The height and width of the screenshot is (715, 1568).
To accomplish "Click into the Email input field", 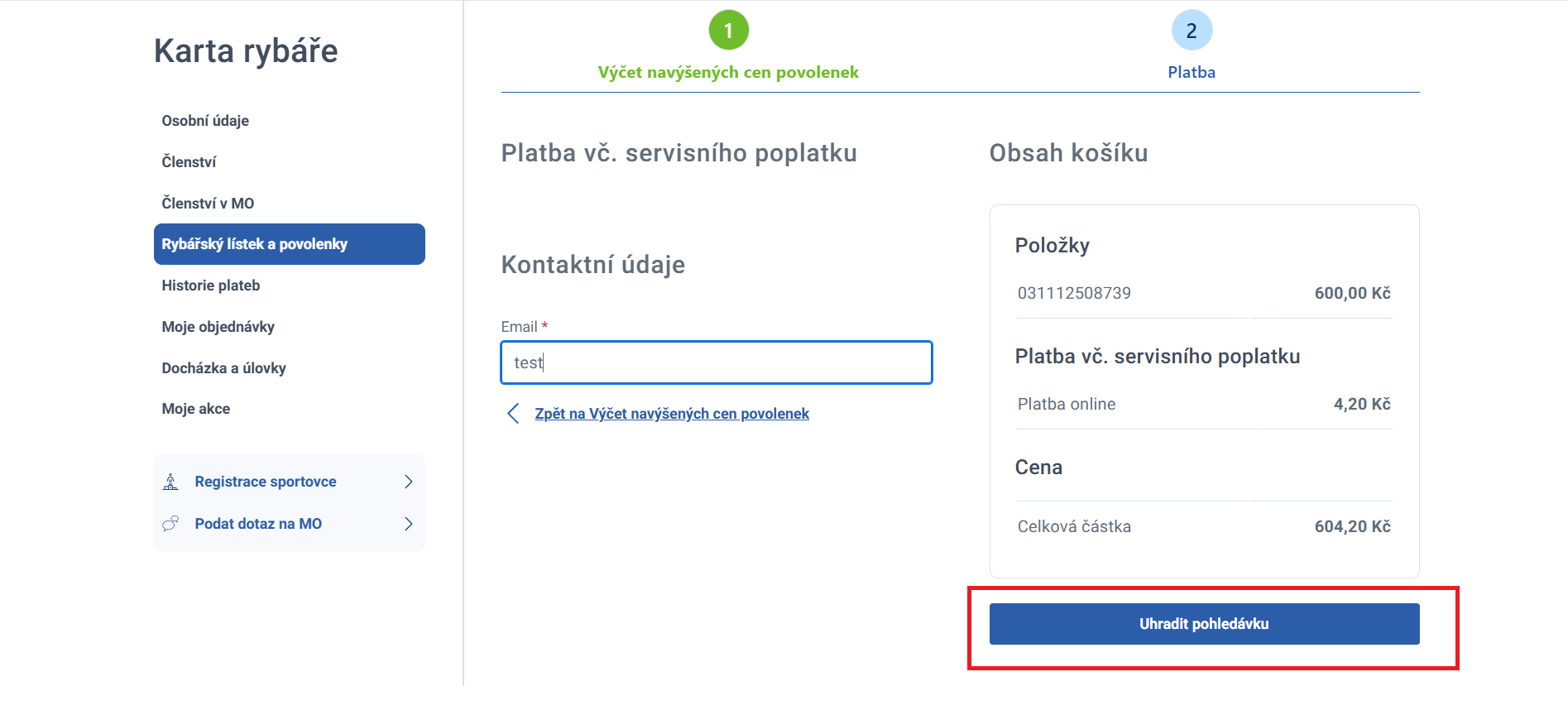I will tap(716, 362).
